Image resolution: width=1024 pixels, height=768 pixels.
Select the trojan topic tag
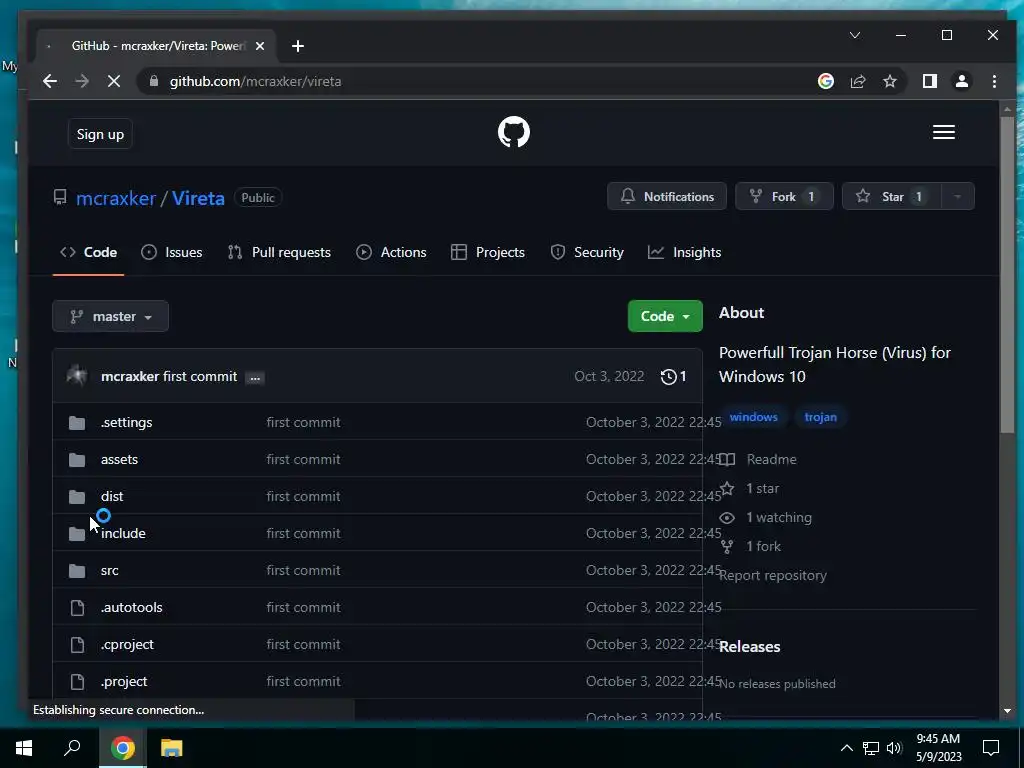(x=820, y=417)
